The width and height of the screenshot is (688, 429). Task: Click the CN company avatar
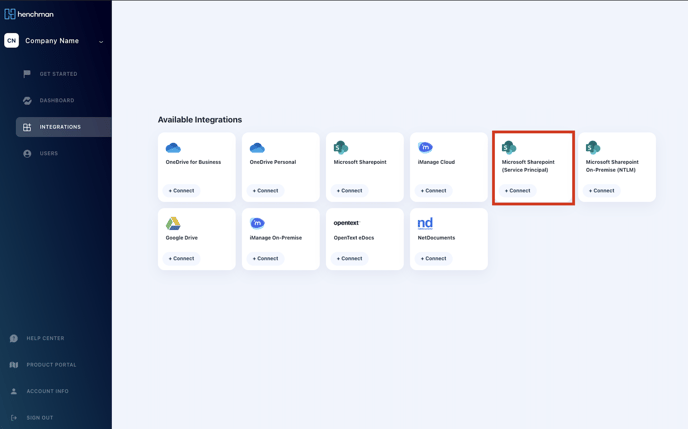(11, 41)
